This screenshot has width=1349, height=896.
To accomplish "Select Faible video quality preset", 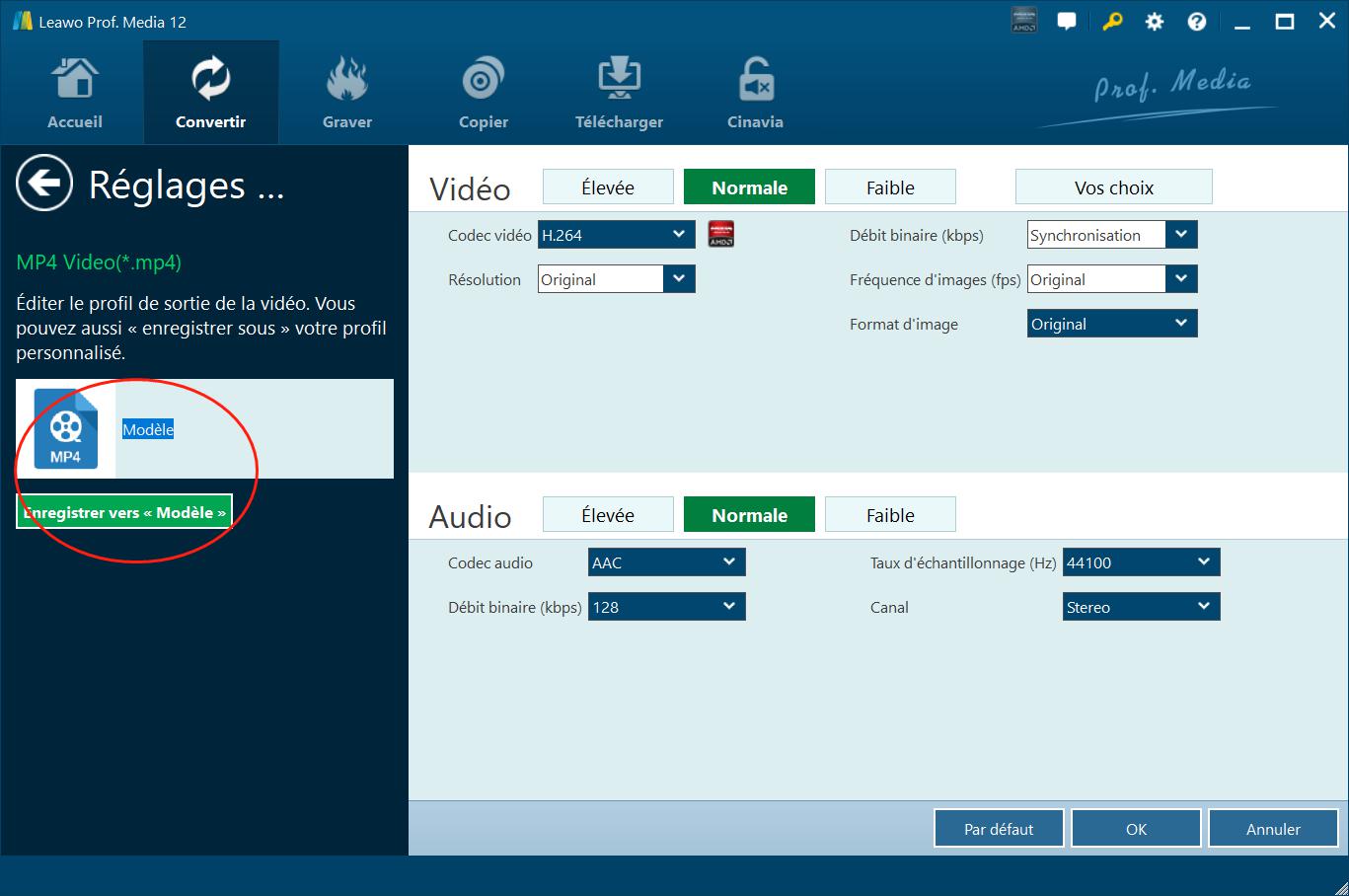I will 890,187.
